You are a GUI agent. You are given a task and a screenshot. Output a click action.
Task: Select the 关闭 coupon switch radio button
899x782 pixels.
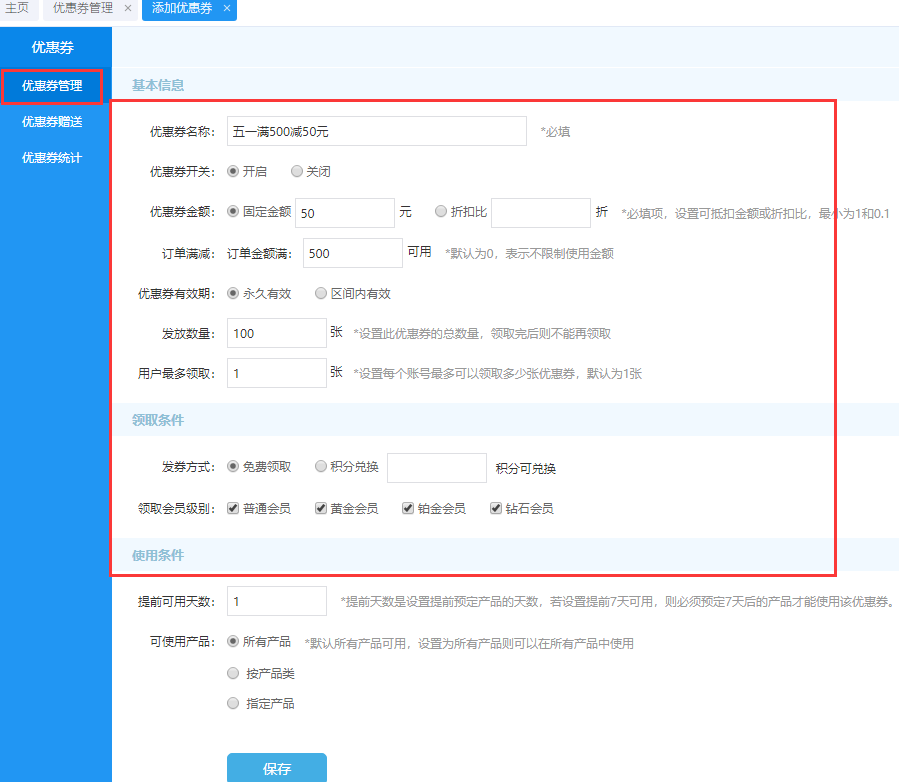[x=297, y=171]
